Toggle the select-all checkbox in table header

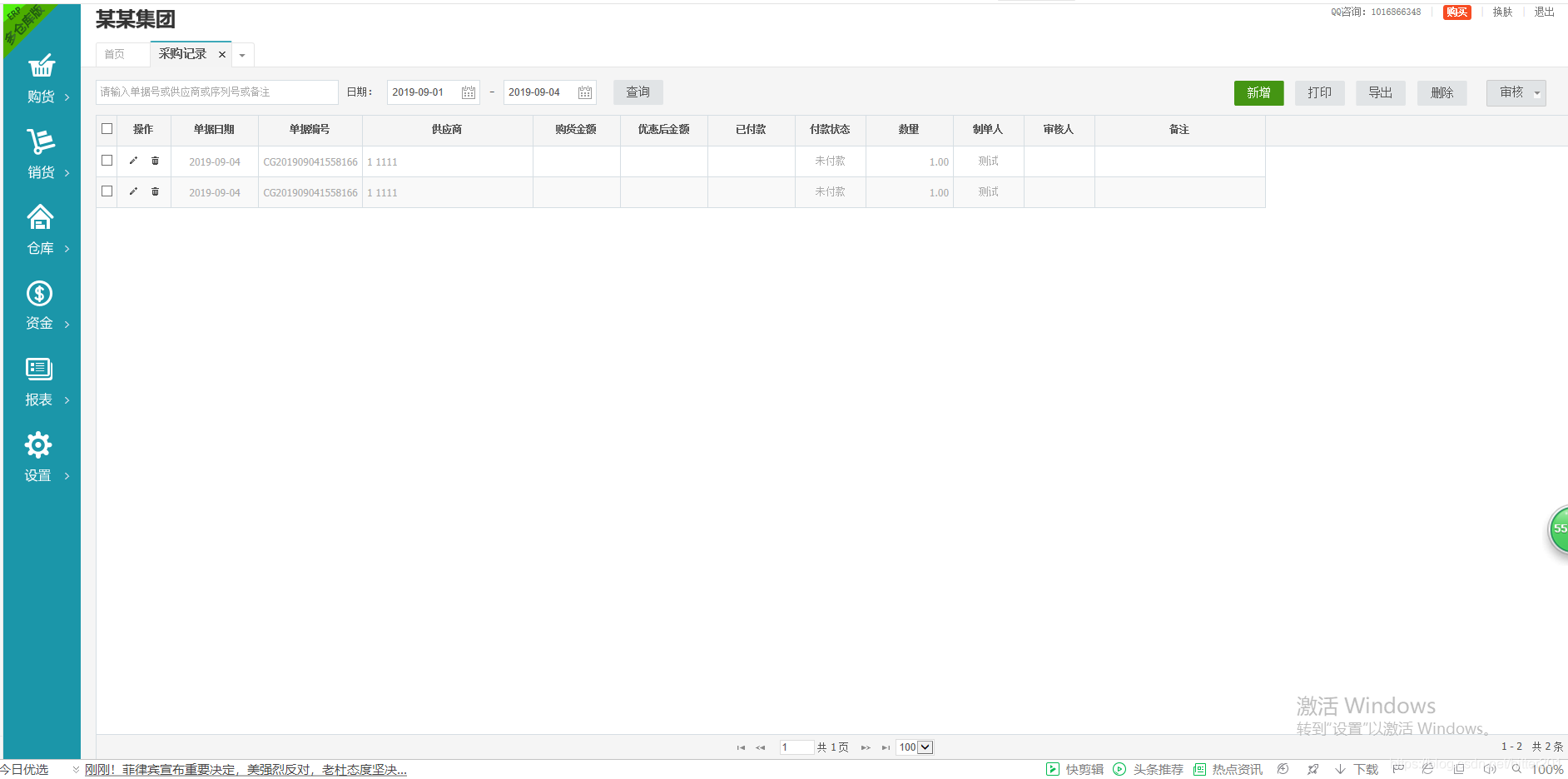(107, 129)
